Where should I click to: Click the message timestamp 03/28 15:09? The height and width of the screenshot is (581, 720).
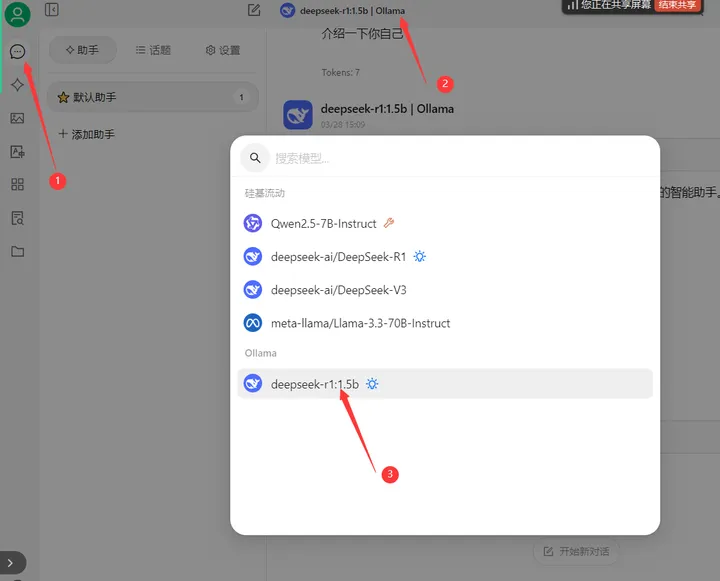tap(343, 124)
